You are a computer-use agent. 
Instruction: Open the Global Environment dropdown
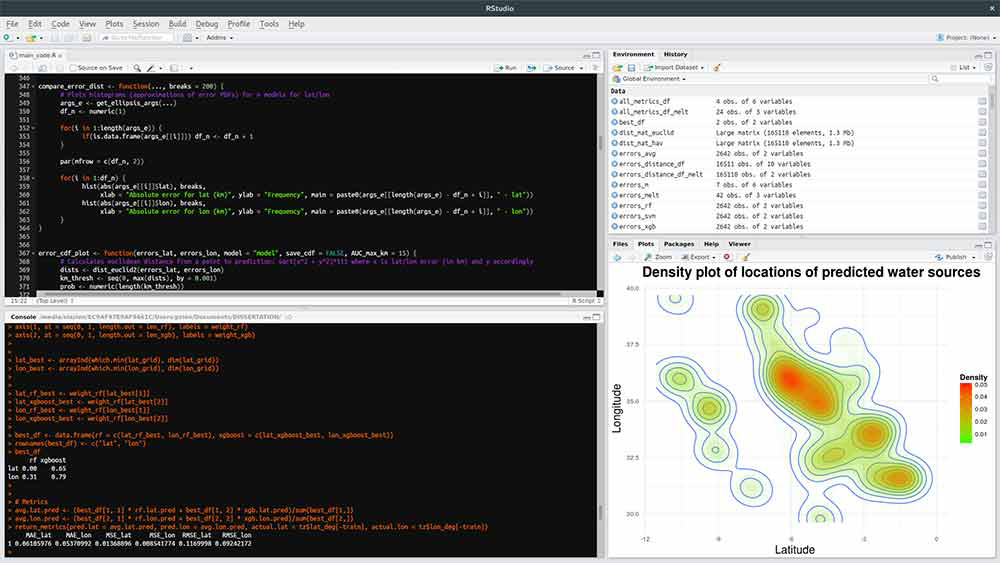649,79
